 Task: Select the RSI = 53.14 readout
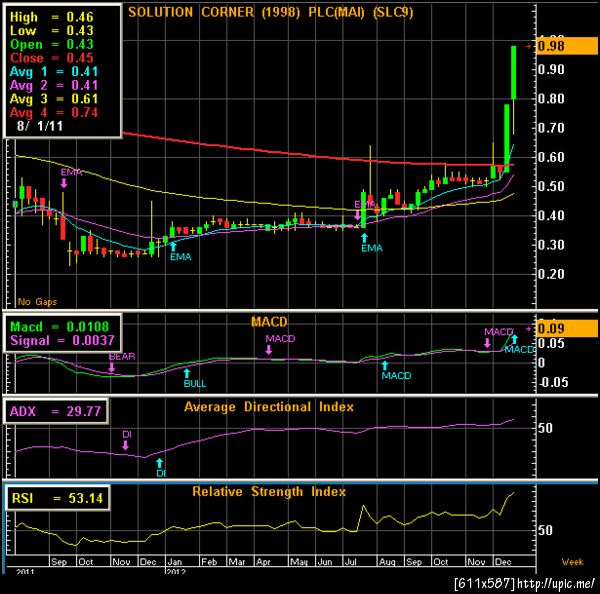coord(57,498)
